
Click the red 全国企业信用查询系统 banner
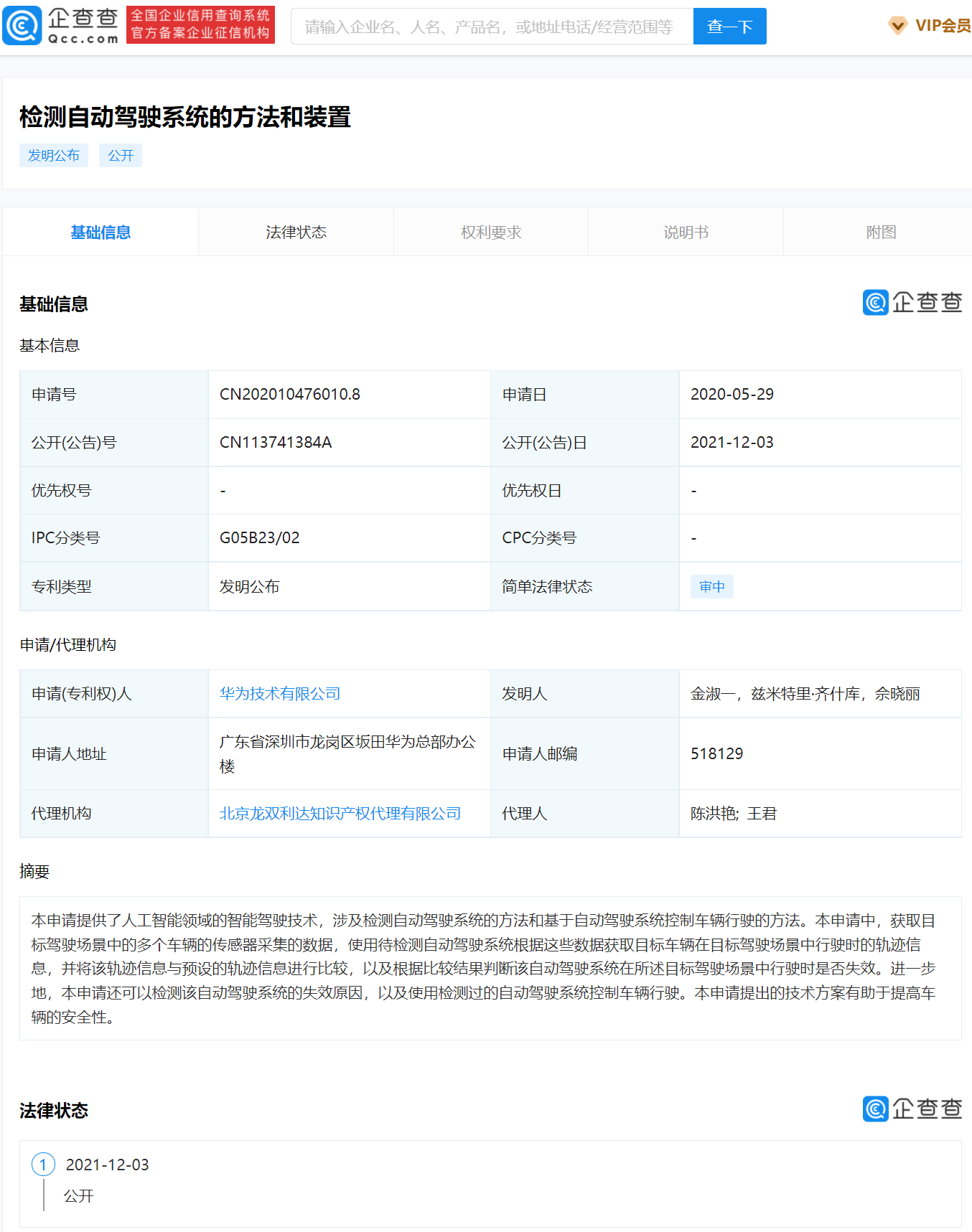click(200, 25)
